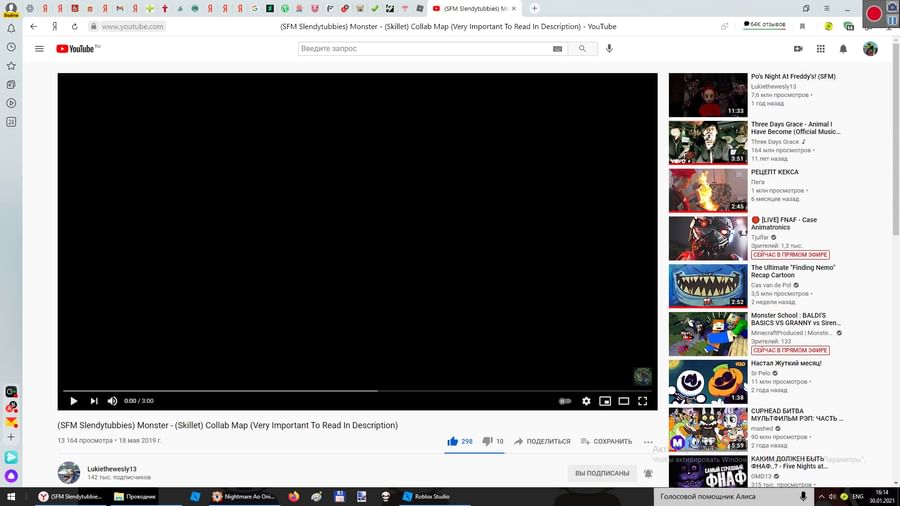Switch to miniplayer mode
This screenshot has width=900, height=506.
(605, 401)
